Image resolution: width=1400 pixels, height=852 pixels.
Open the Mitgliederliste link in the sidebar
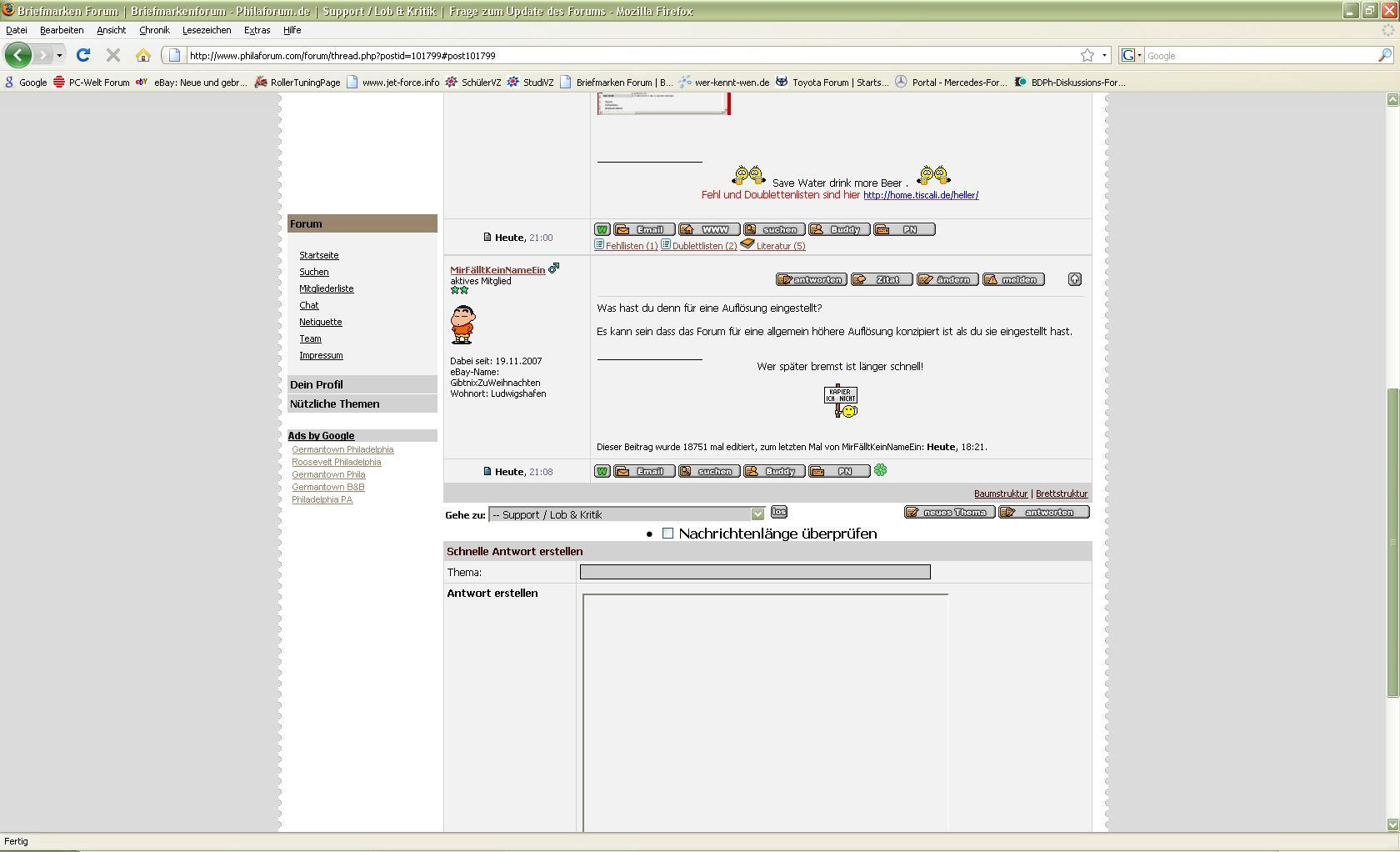coord(327,288)
